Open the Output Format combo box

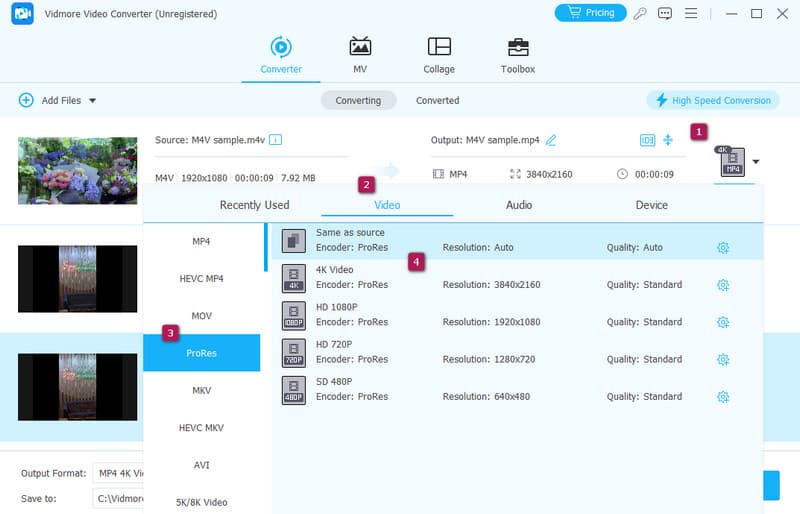click(118, 473)
